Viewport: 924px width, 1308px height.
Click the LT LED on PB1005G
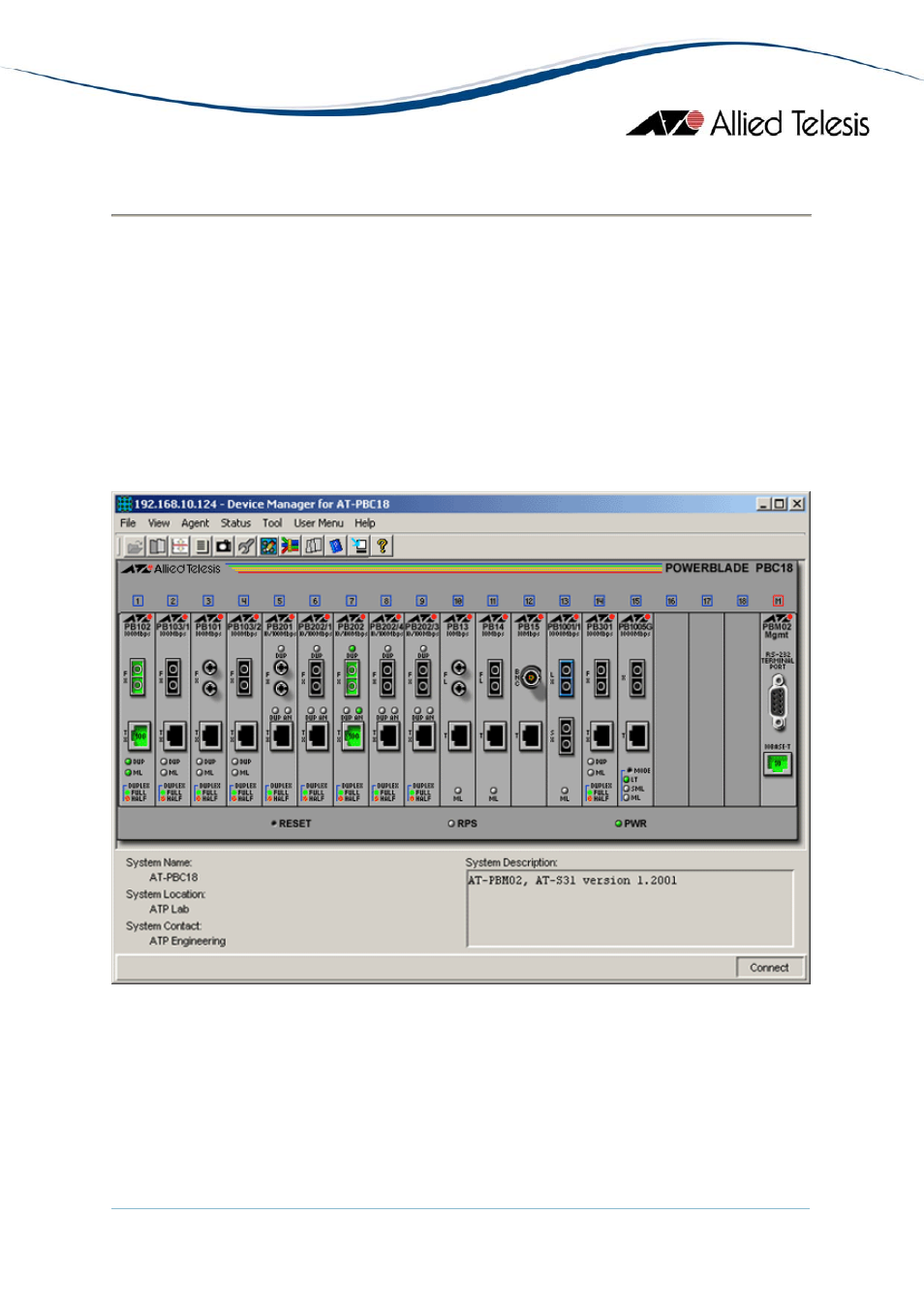627,779
